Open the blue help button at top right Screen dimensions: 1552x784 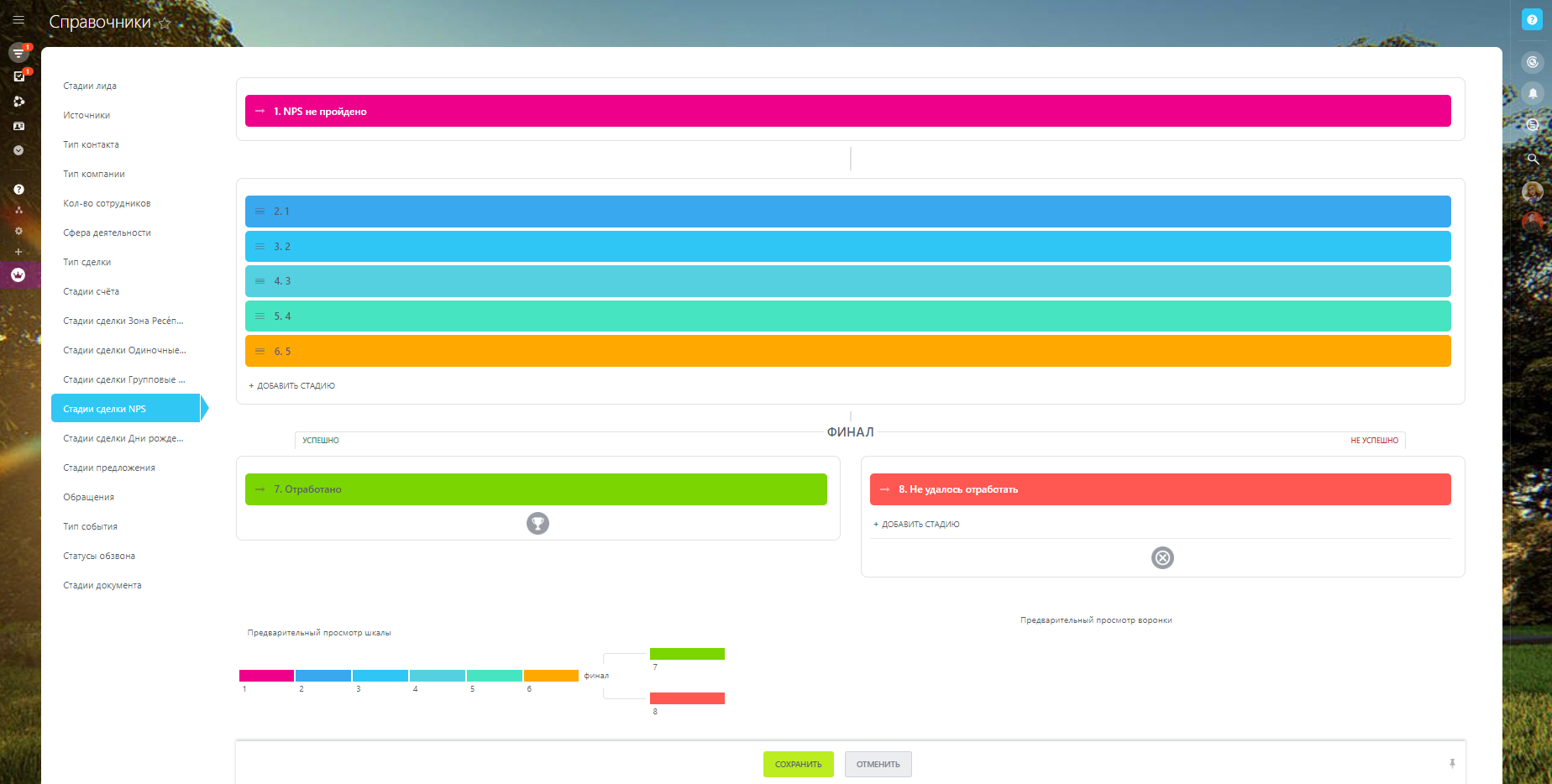coord(1532,20)
